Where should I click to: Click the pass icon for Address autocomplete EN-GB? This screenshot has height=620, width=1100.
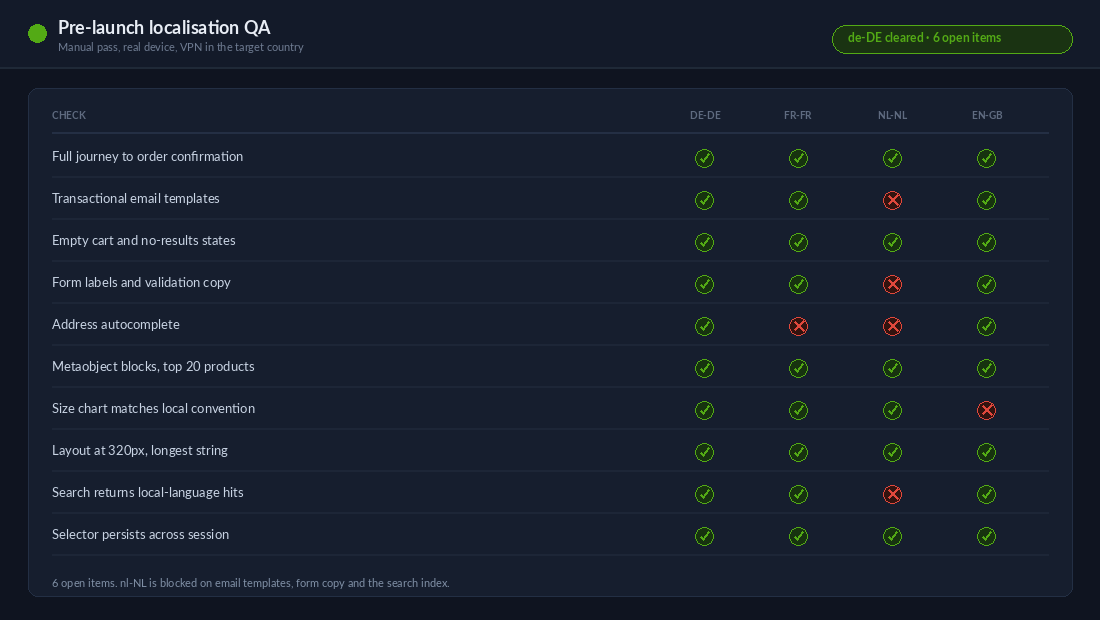click(x=986, y=327)
